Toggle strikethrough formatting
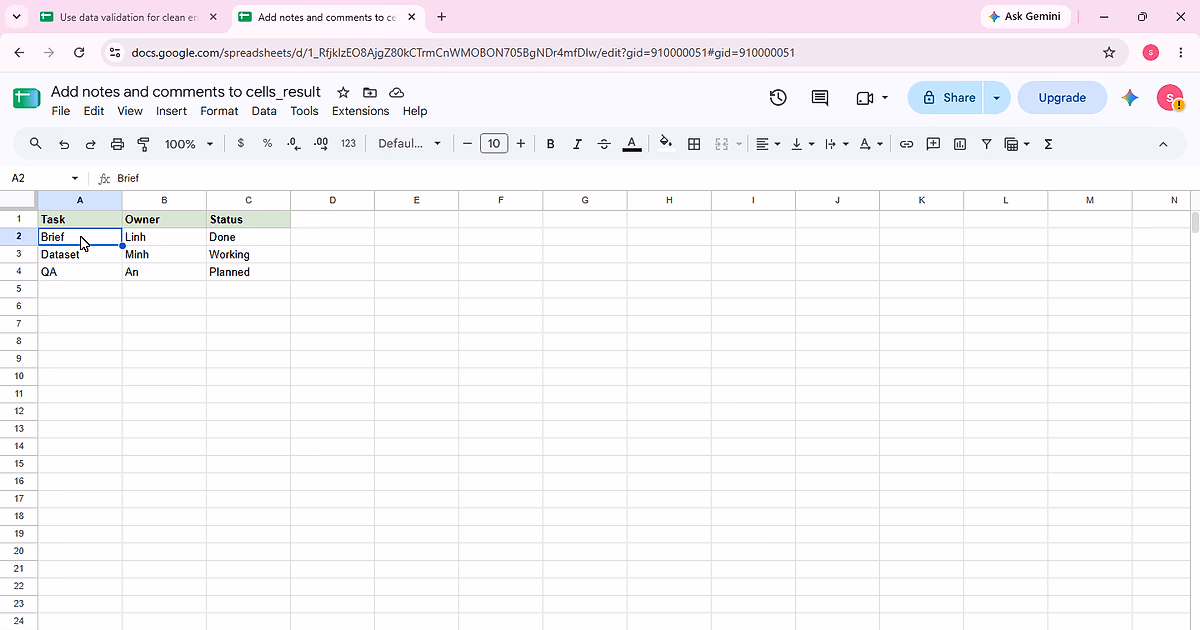The height and width of the screenshot is (630, 1200). click(x=604, y=144)
